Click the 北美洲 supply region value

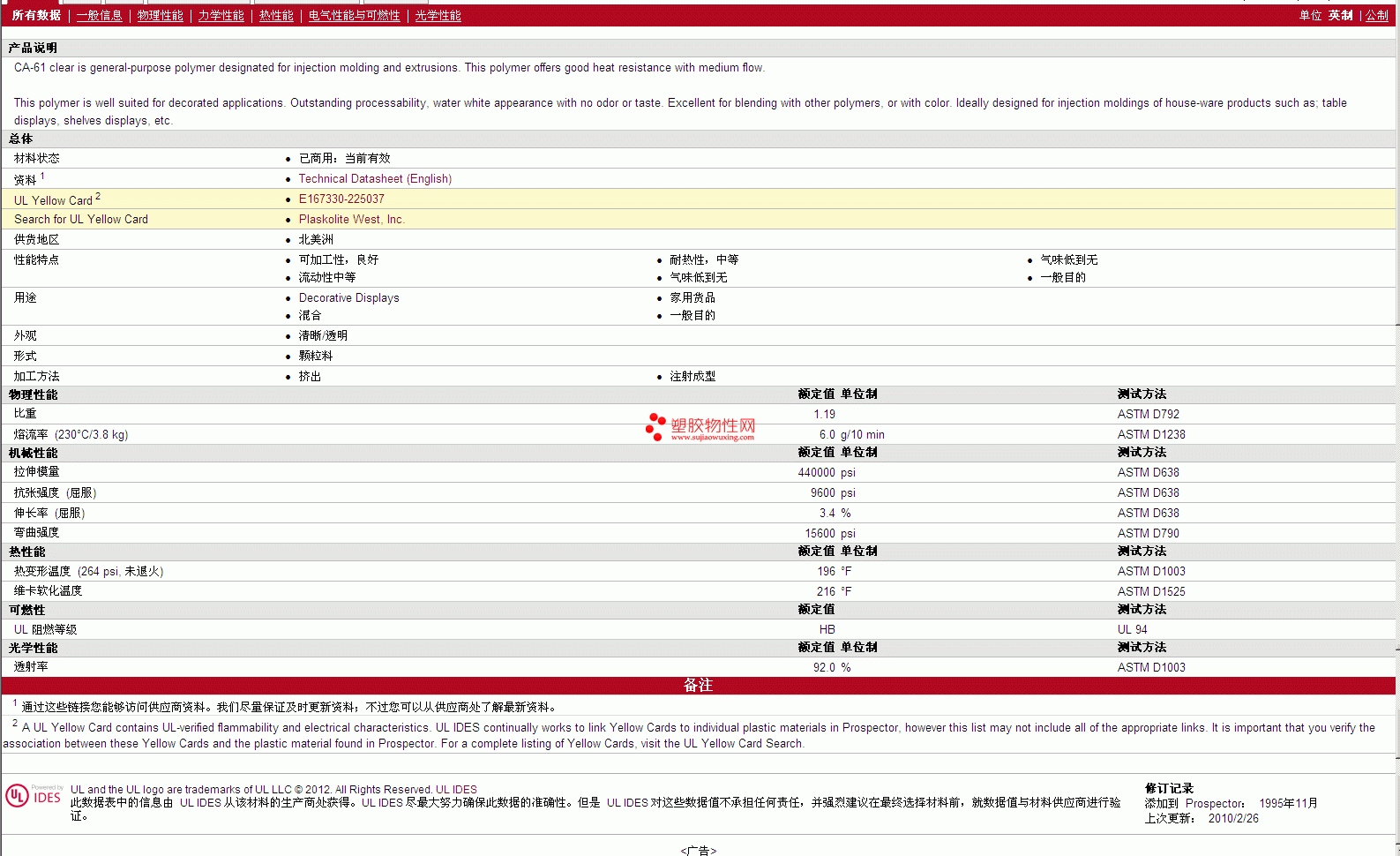[316, 240]
